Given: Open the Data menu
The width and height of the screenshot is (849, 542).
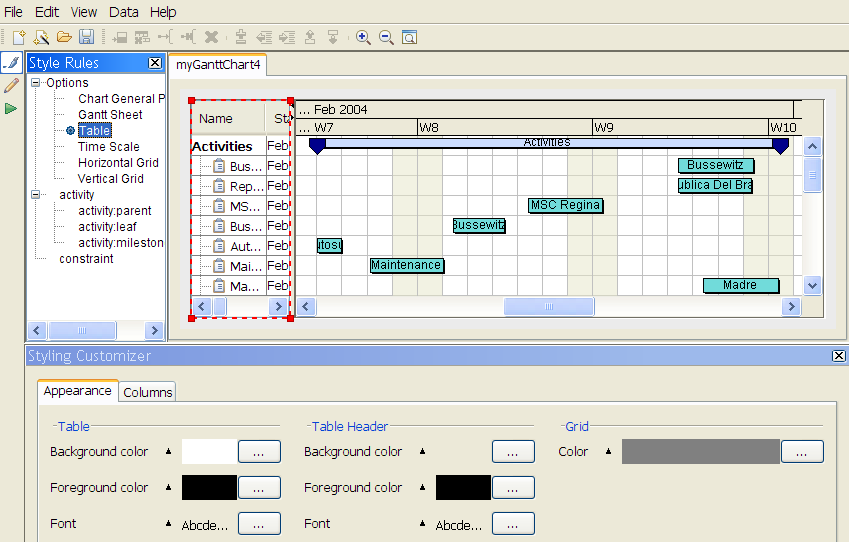Looking at the screenshot, I should (x=124, y=12).
